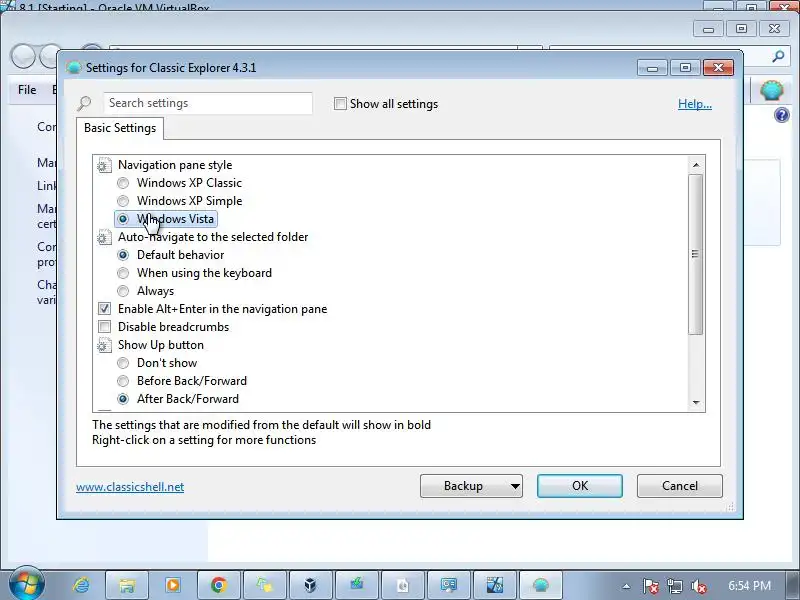This screenshot has width=800, height=600.
Task: Open the Action Center flag icon
Action: (x=650, y=586)
